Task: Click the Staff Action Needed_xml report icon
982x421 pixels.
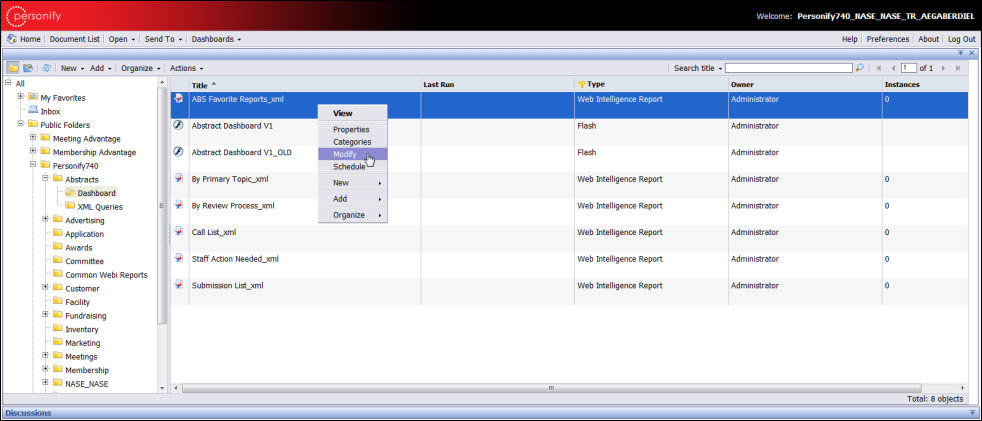Action: pyautogui.click(x=178, y=258)
